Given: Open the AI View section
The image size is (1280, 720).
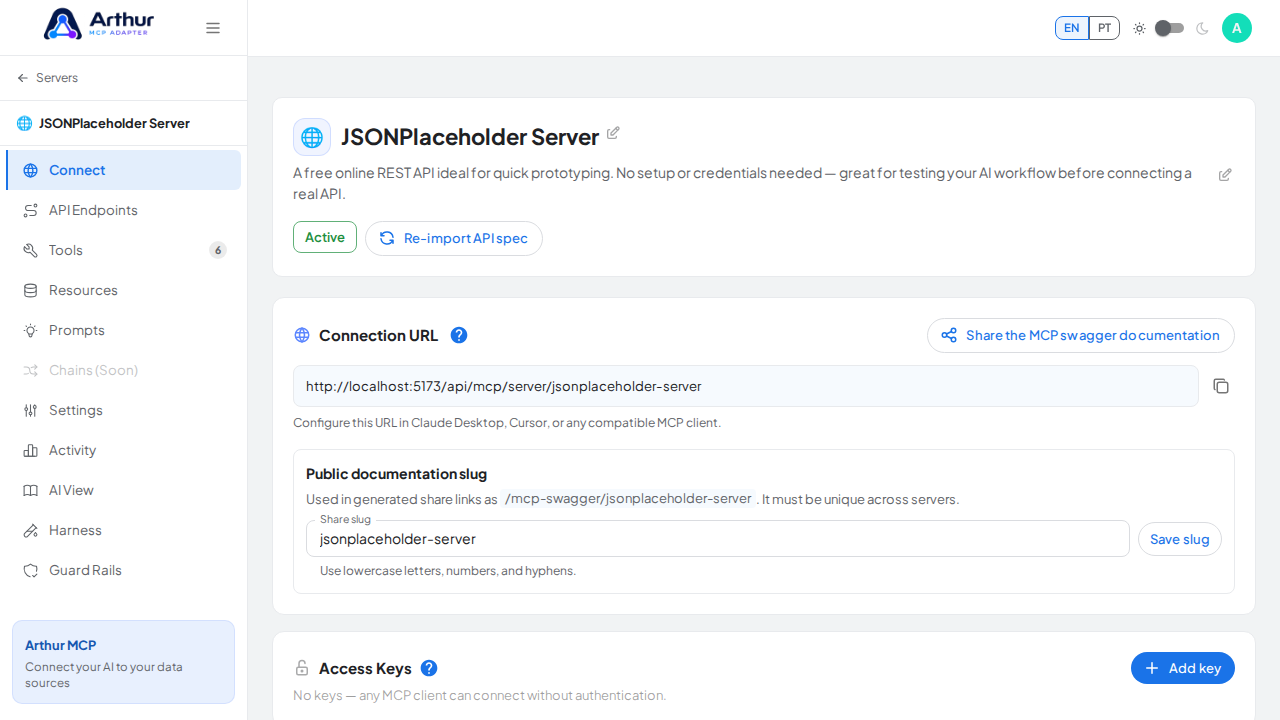Looking at the screenshot, I should (x=123, y=490).
